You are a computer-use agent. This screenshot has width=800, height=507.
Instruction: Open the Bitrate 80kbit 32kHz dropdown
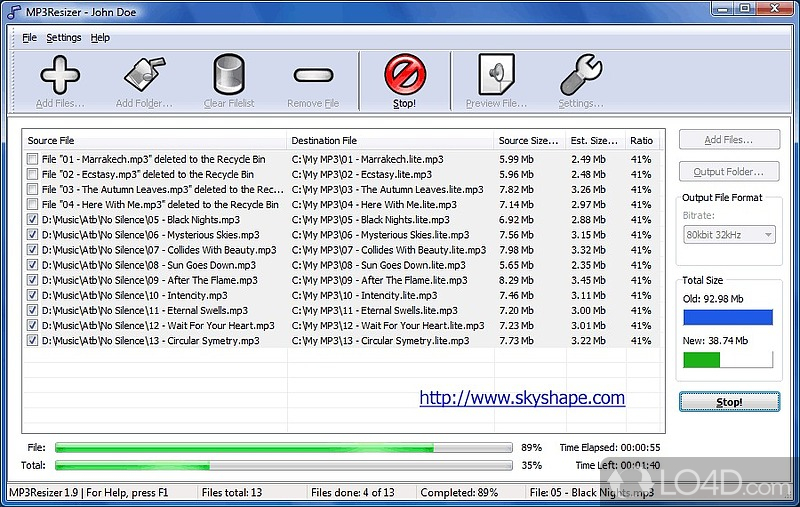pyautogui.click(x=729, y=234)
